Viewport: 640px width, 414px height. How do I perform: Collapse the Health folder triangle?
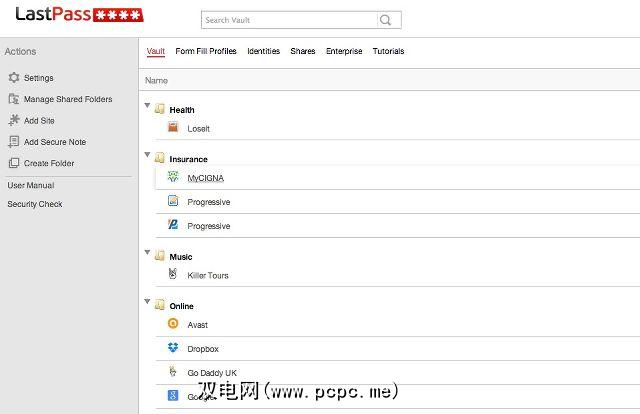pos(147,105)
